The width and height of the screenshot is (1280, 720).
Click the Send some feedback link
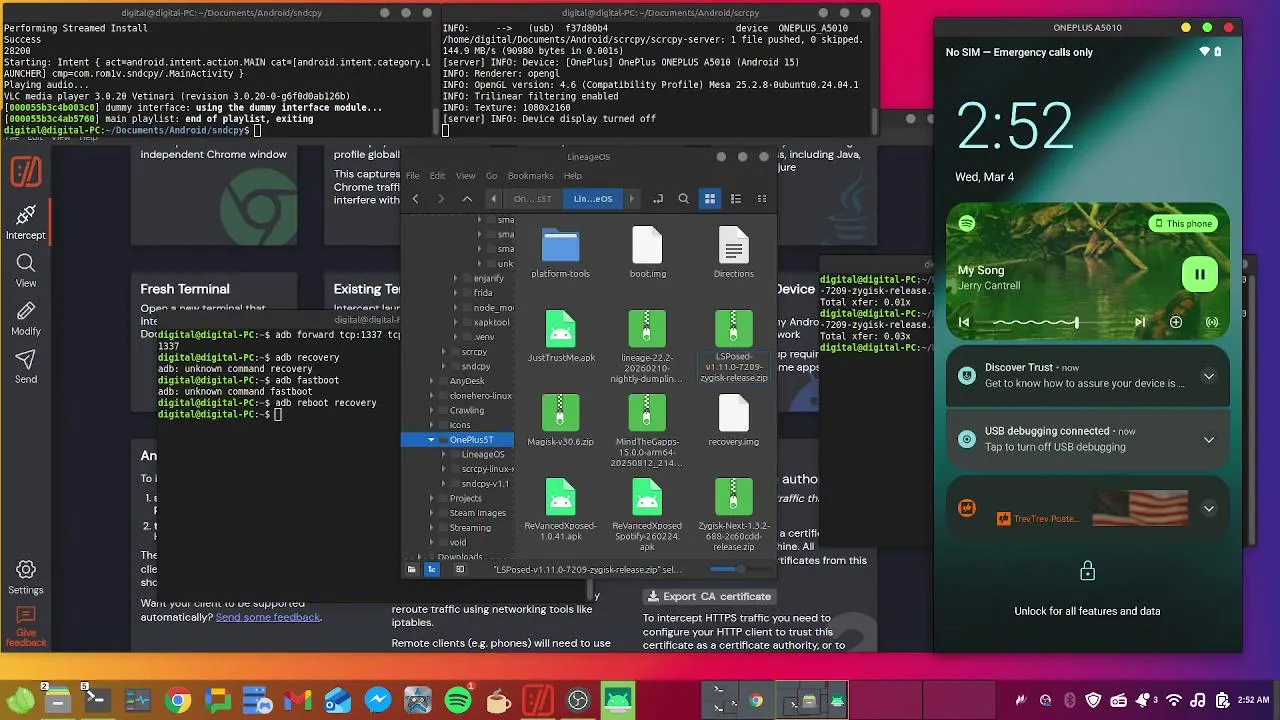268,617
